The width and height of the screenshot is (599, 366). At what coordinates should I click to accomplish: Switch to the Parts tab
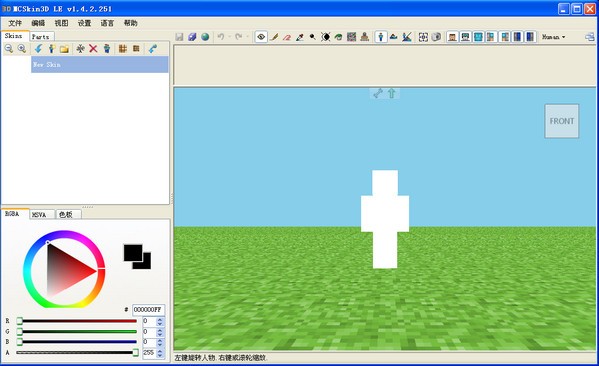pos(40,37)
